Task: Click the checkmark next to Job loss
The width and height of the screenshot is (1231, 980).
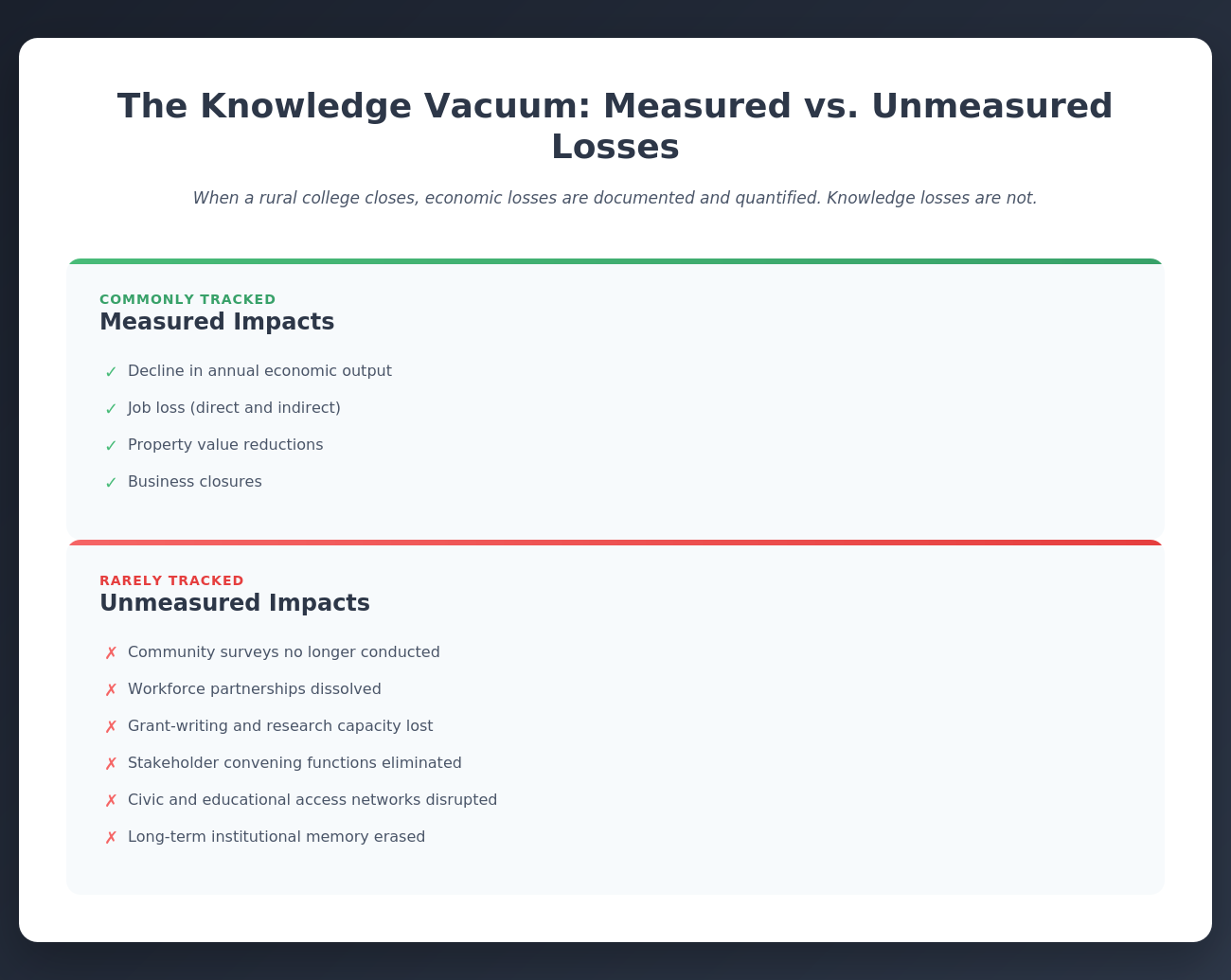Action: pyautogui.click(x=111, y=409)
